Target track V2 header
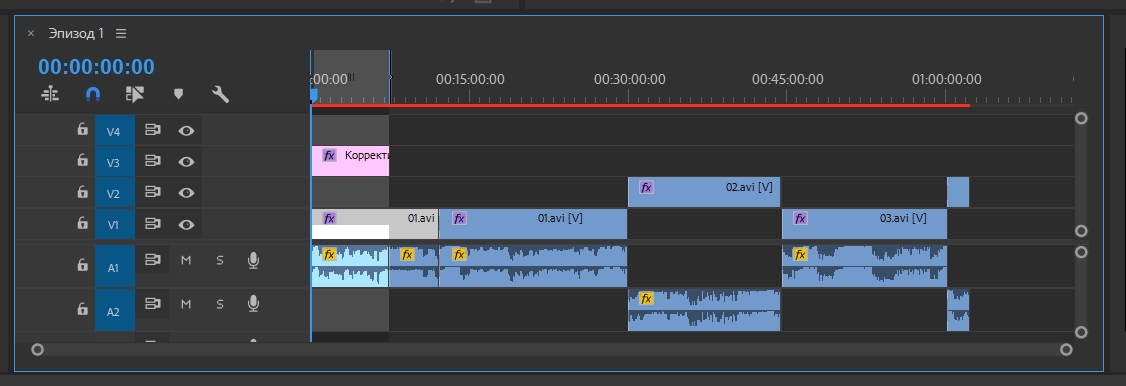Viewport: 1126px width, 386px height. (114, 193)
